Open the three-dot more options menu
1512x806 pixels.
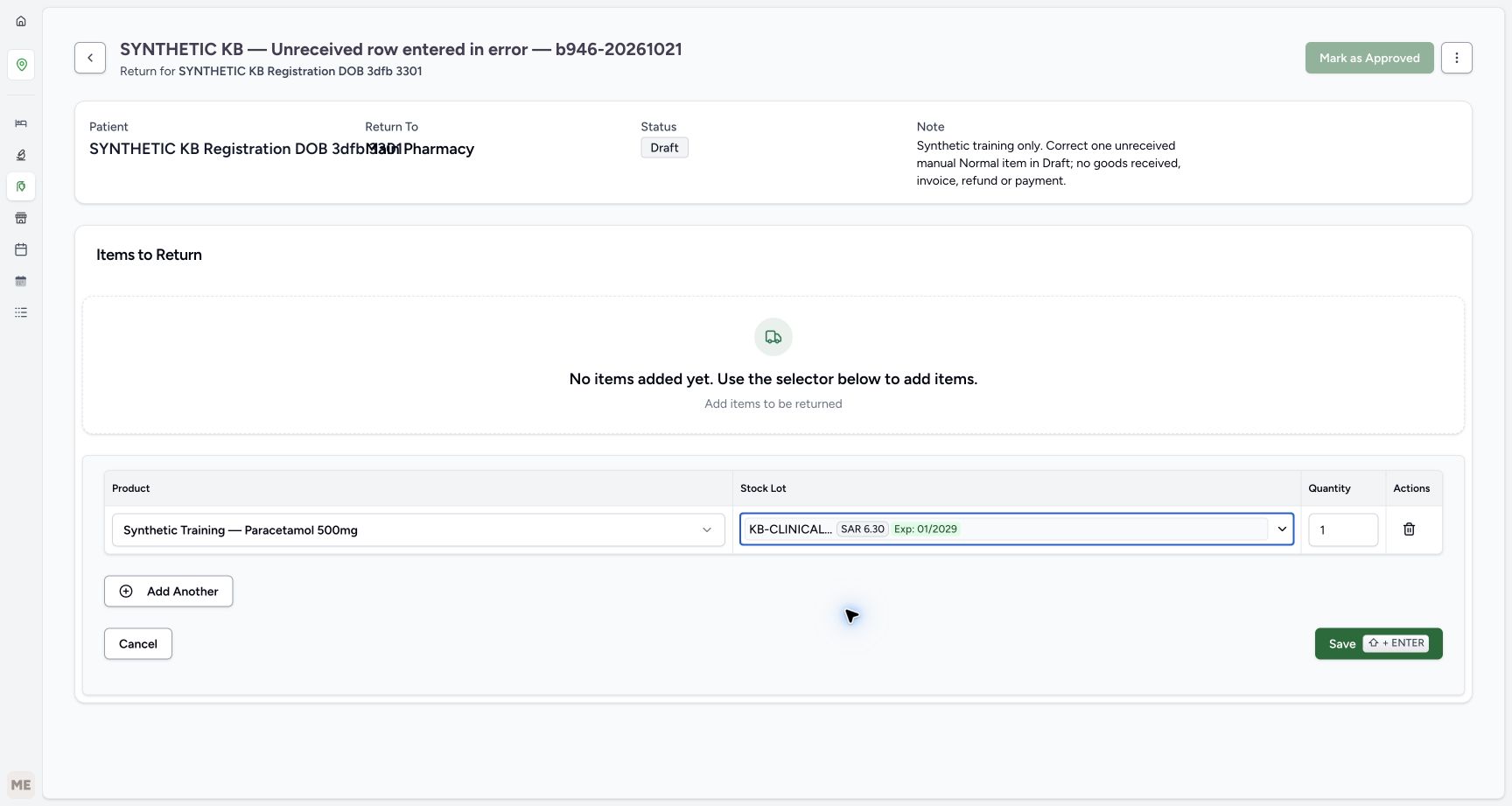(x=1457, y=58)
